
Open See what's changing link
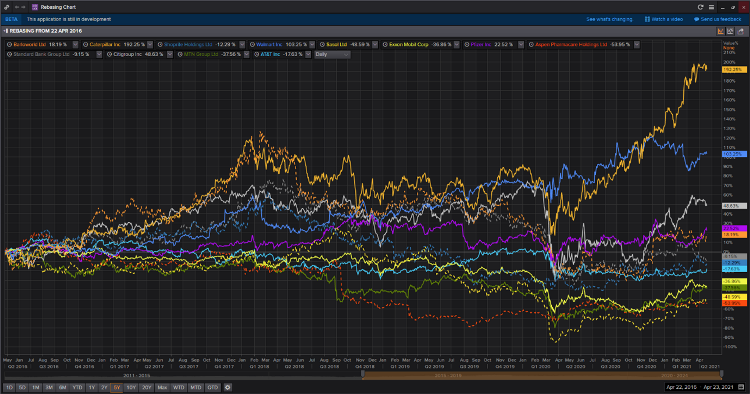point(609,19)
